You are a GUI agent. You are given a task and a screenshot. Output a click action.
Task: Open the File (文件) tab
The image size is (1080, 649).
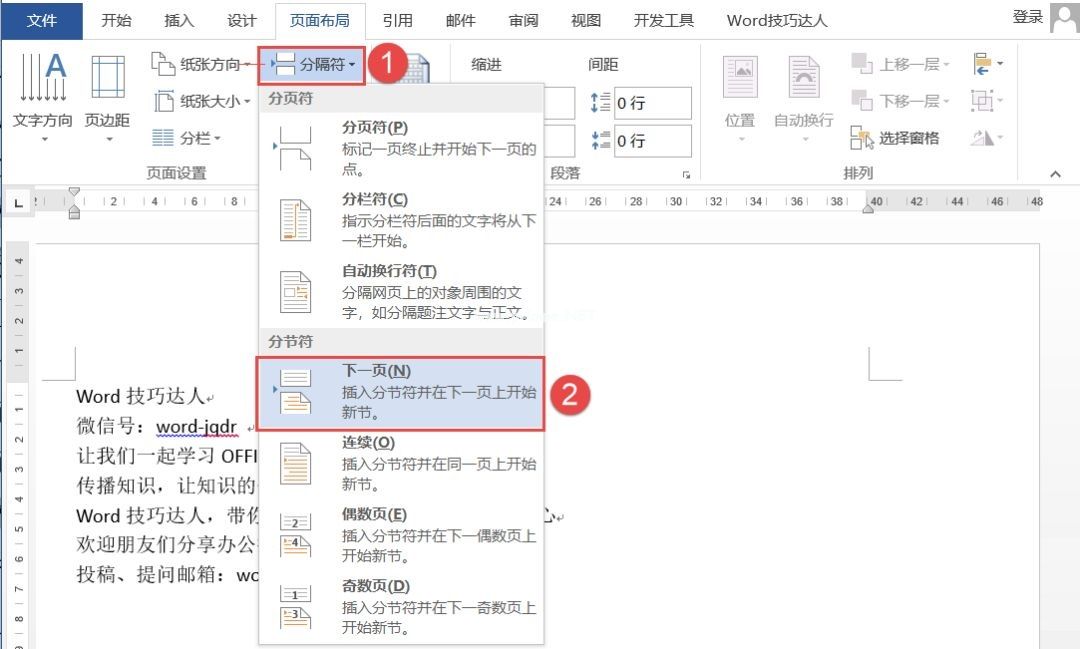pos(42,20)
